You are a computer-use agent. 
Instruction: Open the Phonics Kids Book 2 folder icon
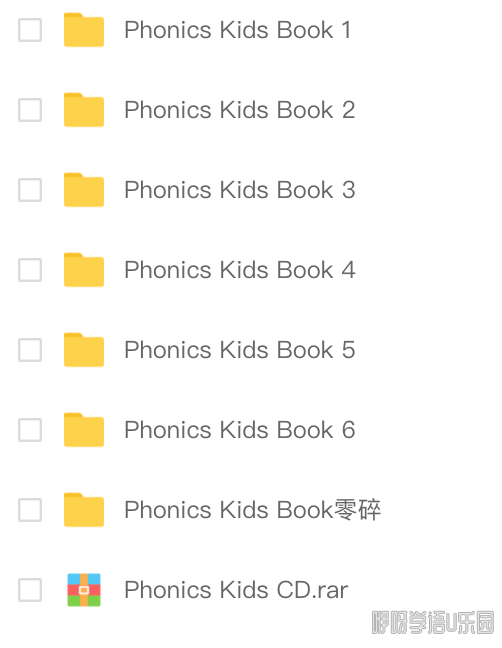click(x=84, y=110)
